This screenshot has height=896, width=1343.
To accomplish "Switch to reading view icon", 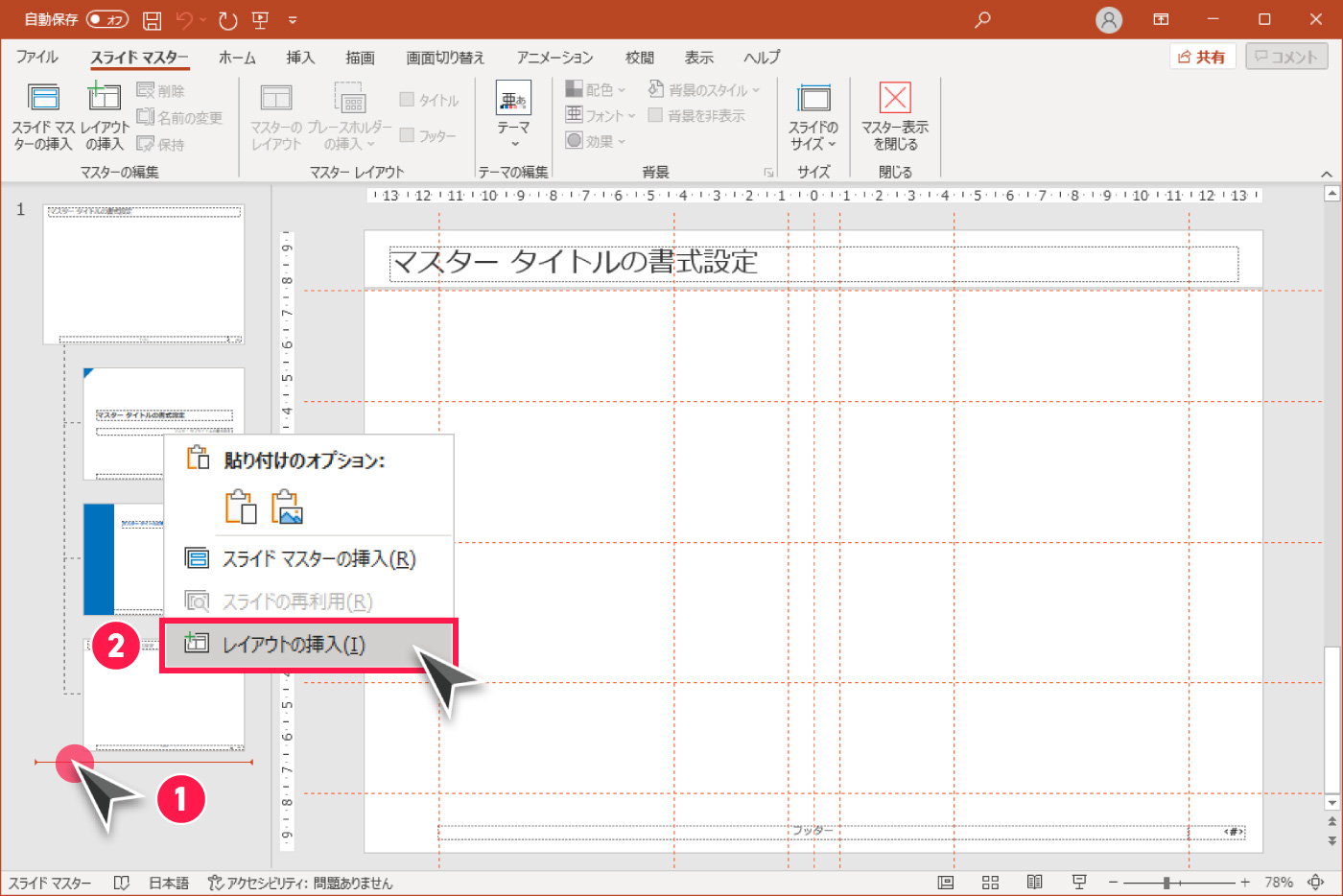I will [1035, 883].
